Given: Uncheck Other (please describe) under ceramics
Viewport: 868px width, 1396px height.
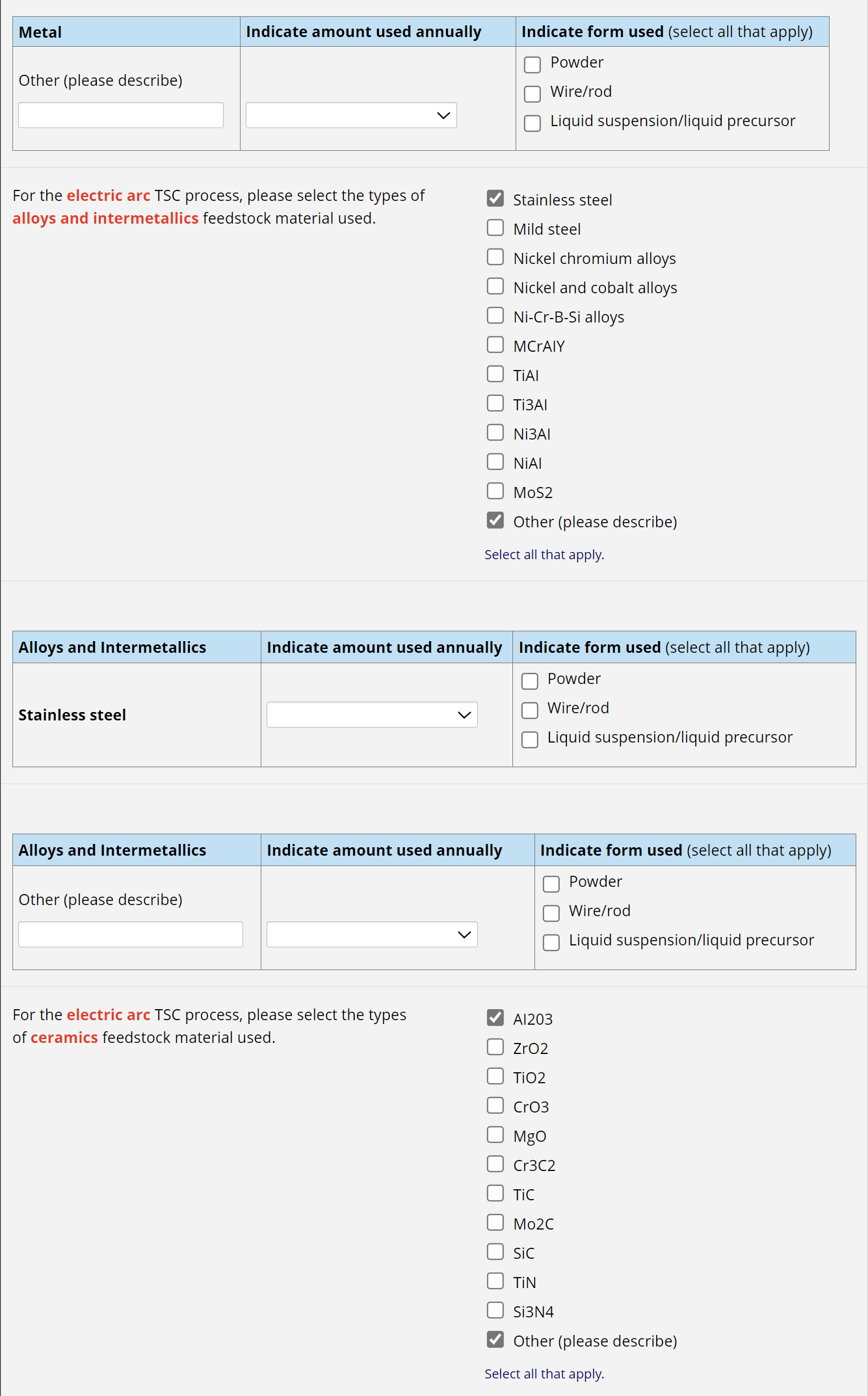Looking at the screenshot, I should tap(495, 1340).
